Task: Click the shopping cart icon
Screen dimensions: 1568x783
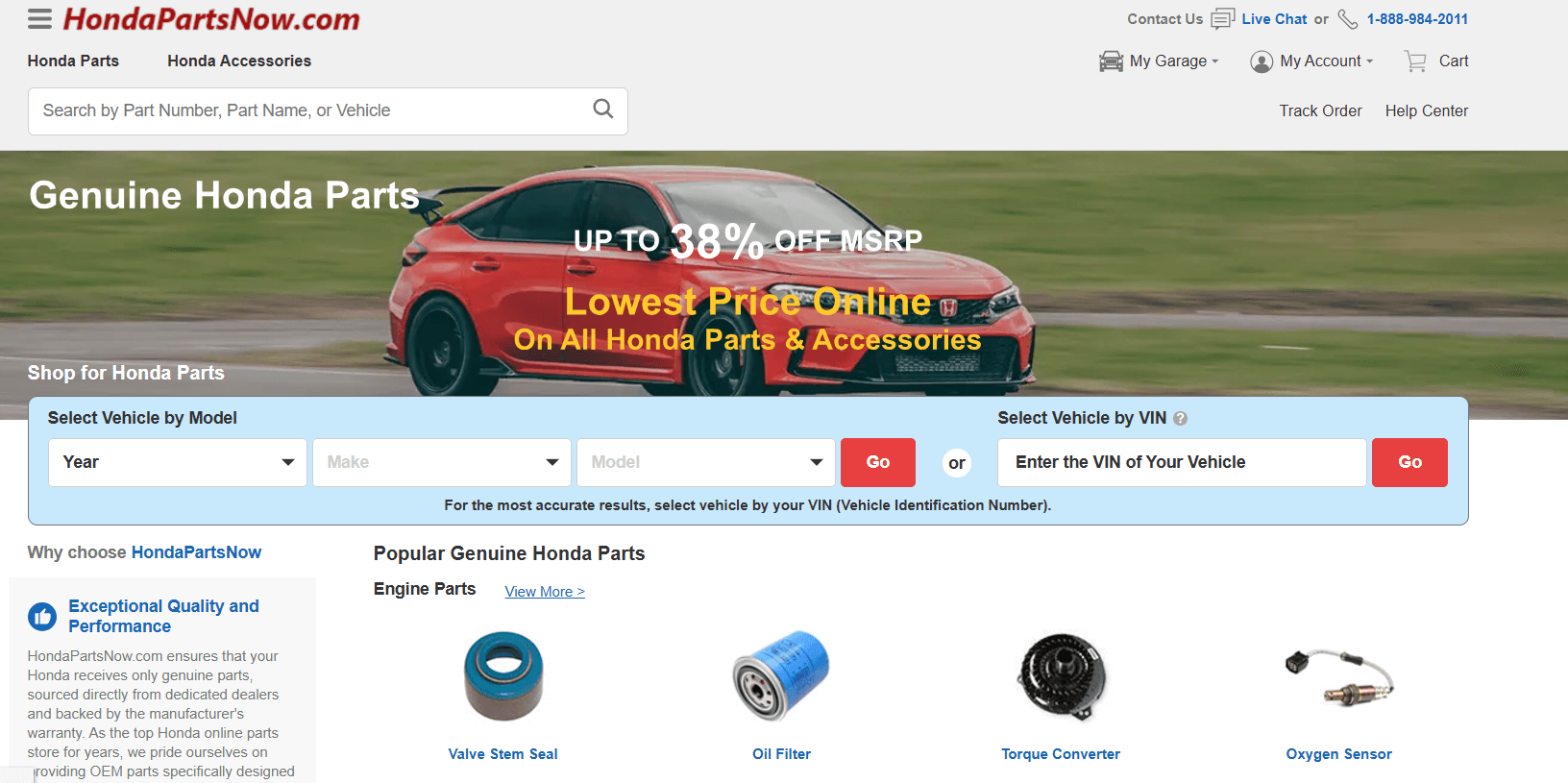Action: pyautogui.click(x=1415, y=61)
